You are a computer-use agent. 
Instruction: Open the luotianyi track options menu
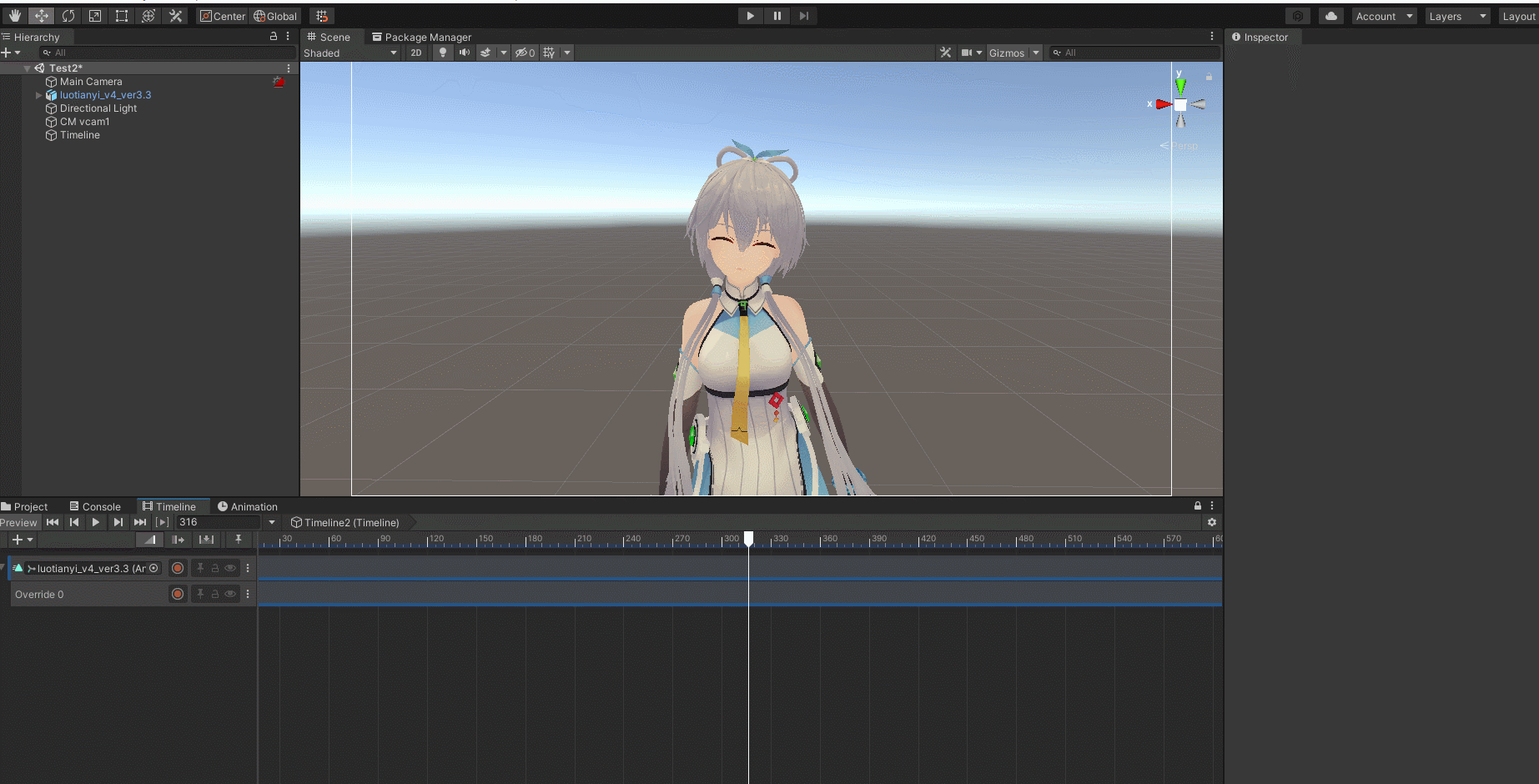(x=248, y=568)
